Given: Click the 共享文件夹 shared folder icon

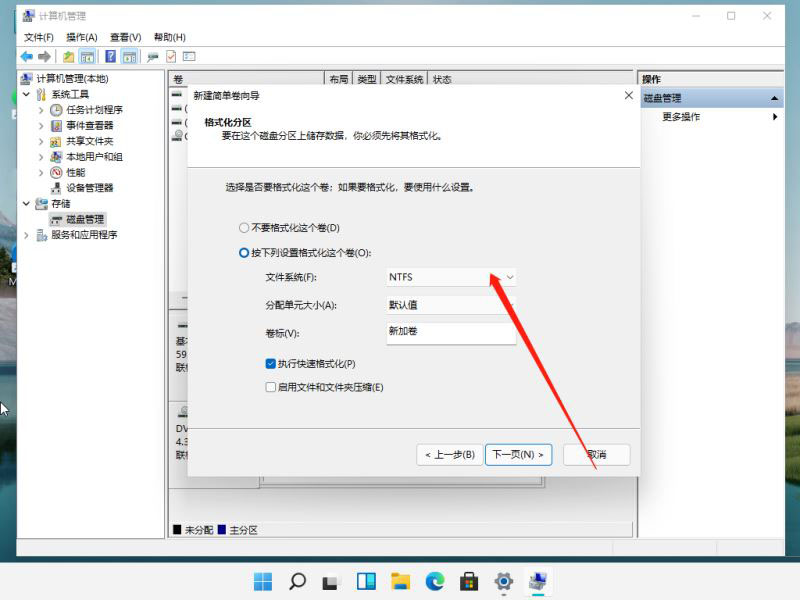Looking at the screenshot, I should tap(56, 141).
